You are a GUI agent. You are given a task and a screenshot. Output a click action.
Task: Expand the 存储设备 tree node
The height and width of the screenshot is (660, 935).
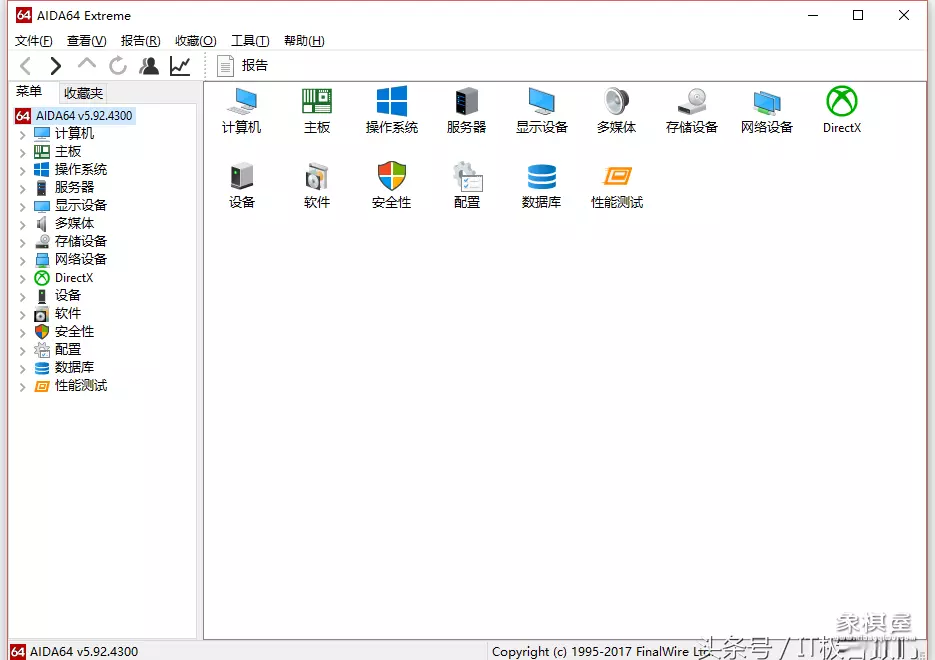23,243
